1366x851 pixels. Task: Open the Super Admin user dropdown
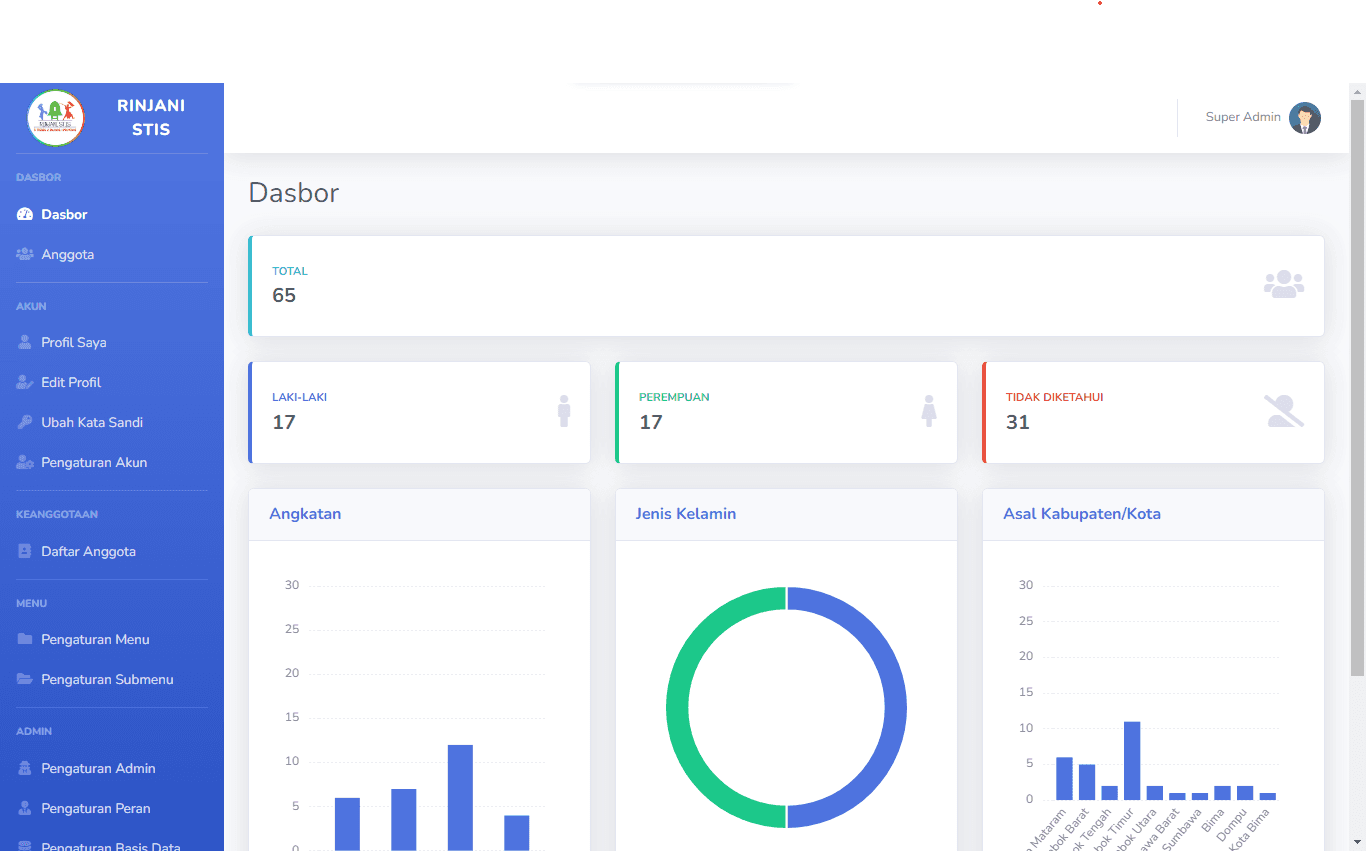[1243, 118]
